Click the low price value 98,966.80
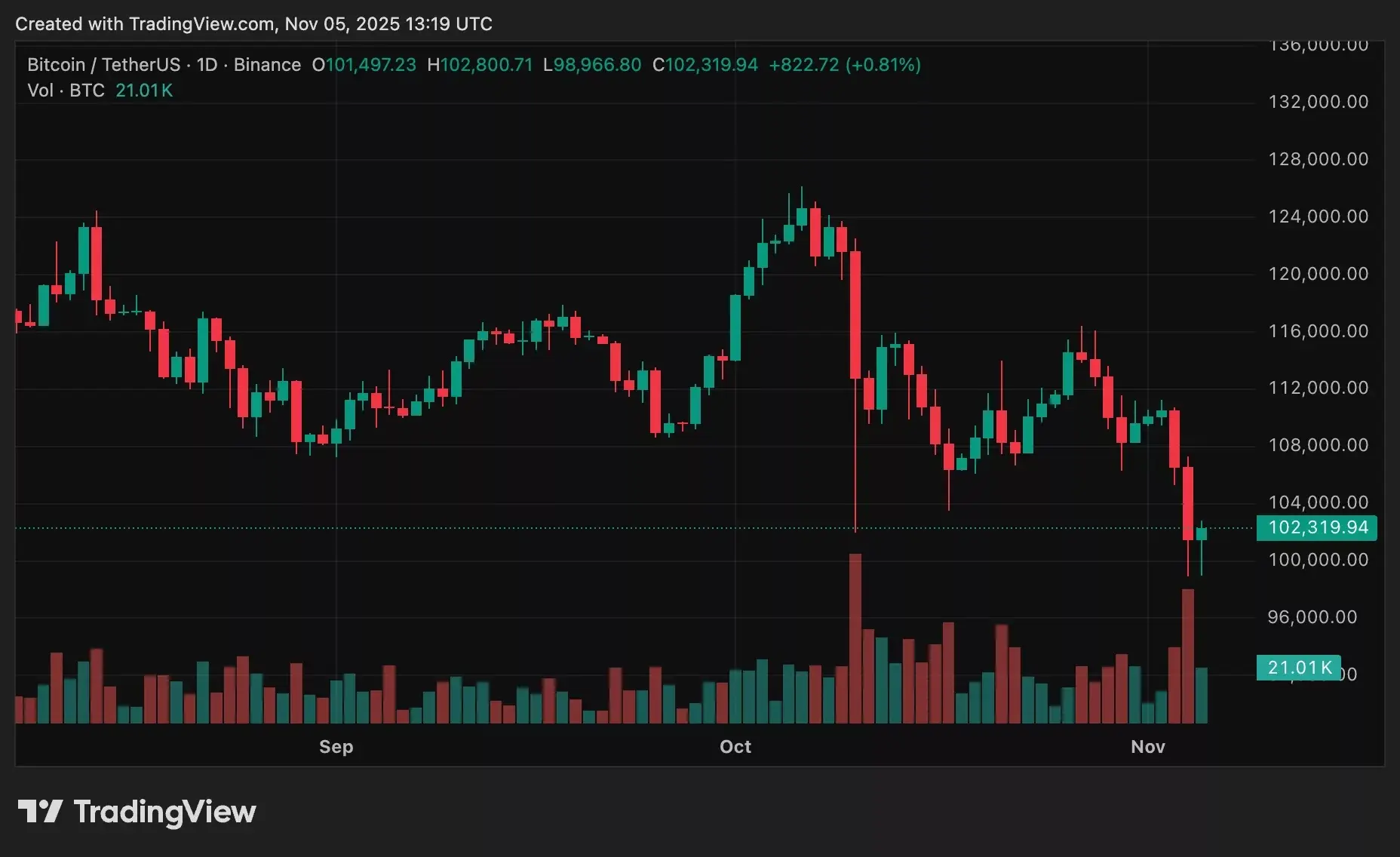This screenshot has height=857, width=1400. tap(597, 65)
